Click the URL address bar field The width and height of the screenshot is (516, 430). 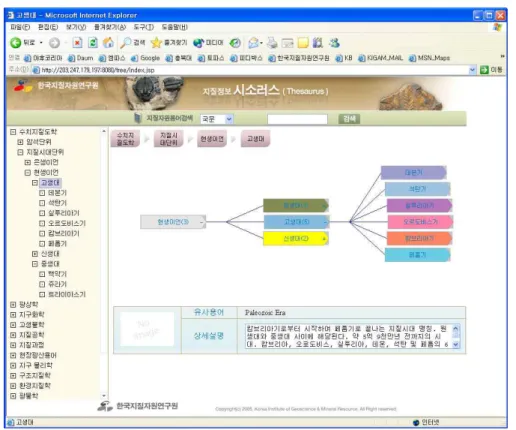[x=255, y=70]
